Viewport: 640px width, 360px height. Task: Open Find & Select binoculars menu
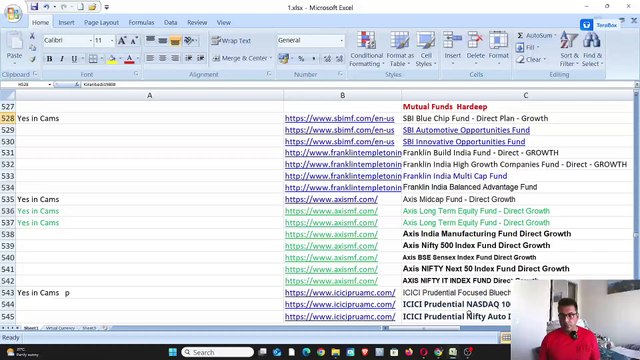coord(592,49)
